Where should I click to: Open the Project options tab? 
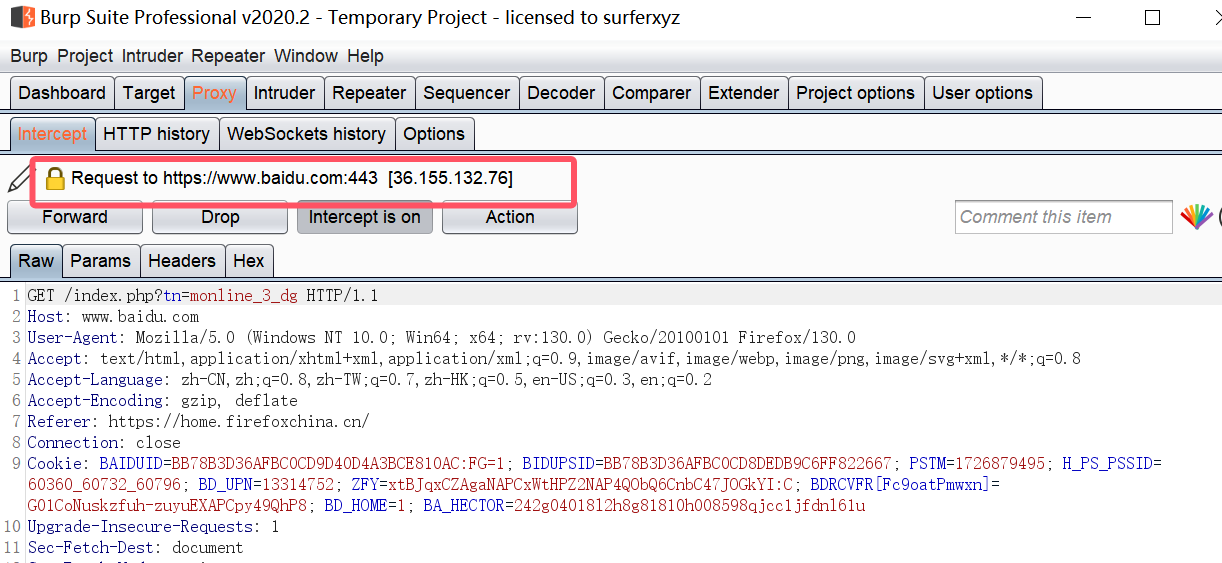point(856,93)
